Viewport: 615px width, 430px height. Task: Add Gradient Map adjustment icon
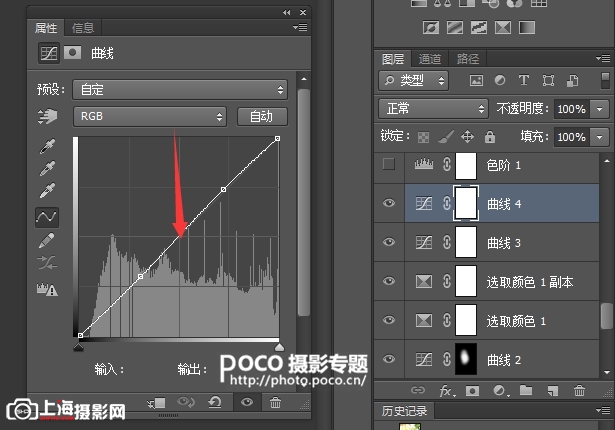point(527,27)
